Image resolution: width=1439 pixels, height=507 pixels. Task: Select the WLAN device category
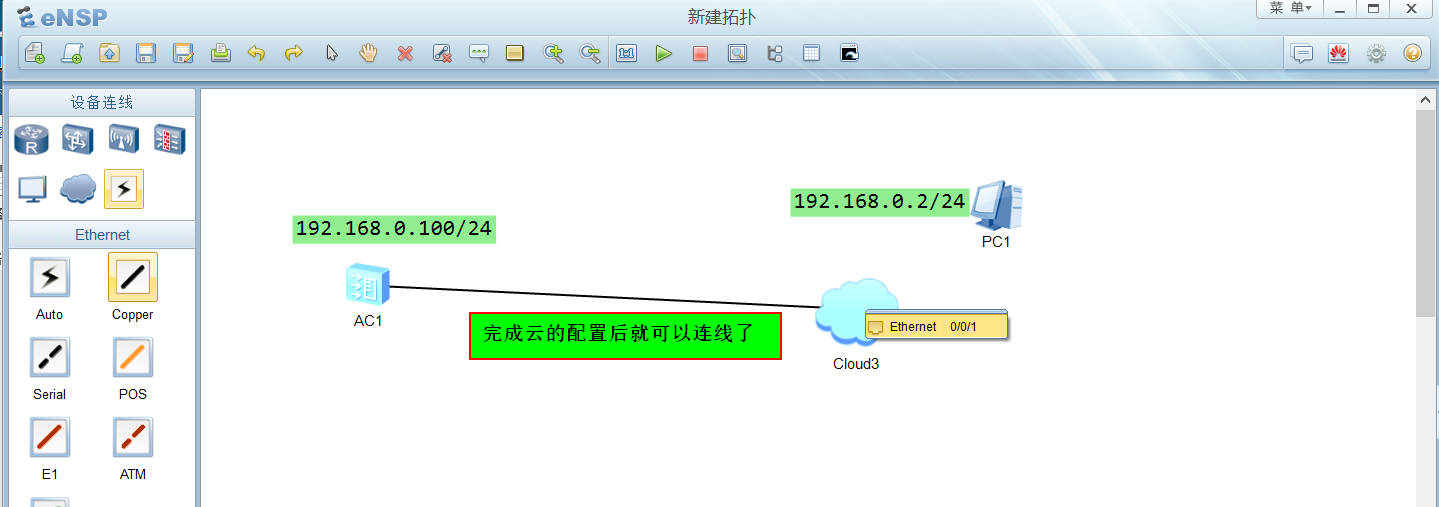click(123, 140)
